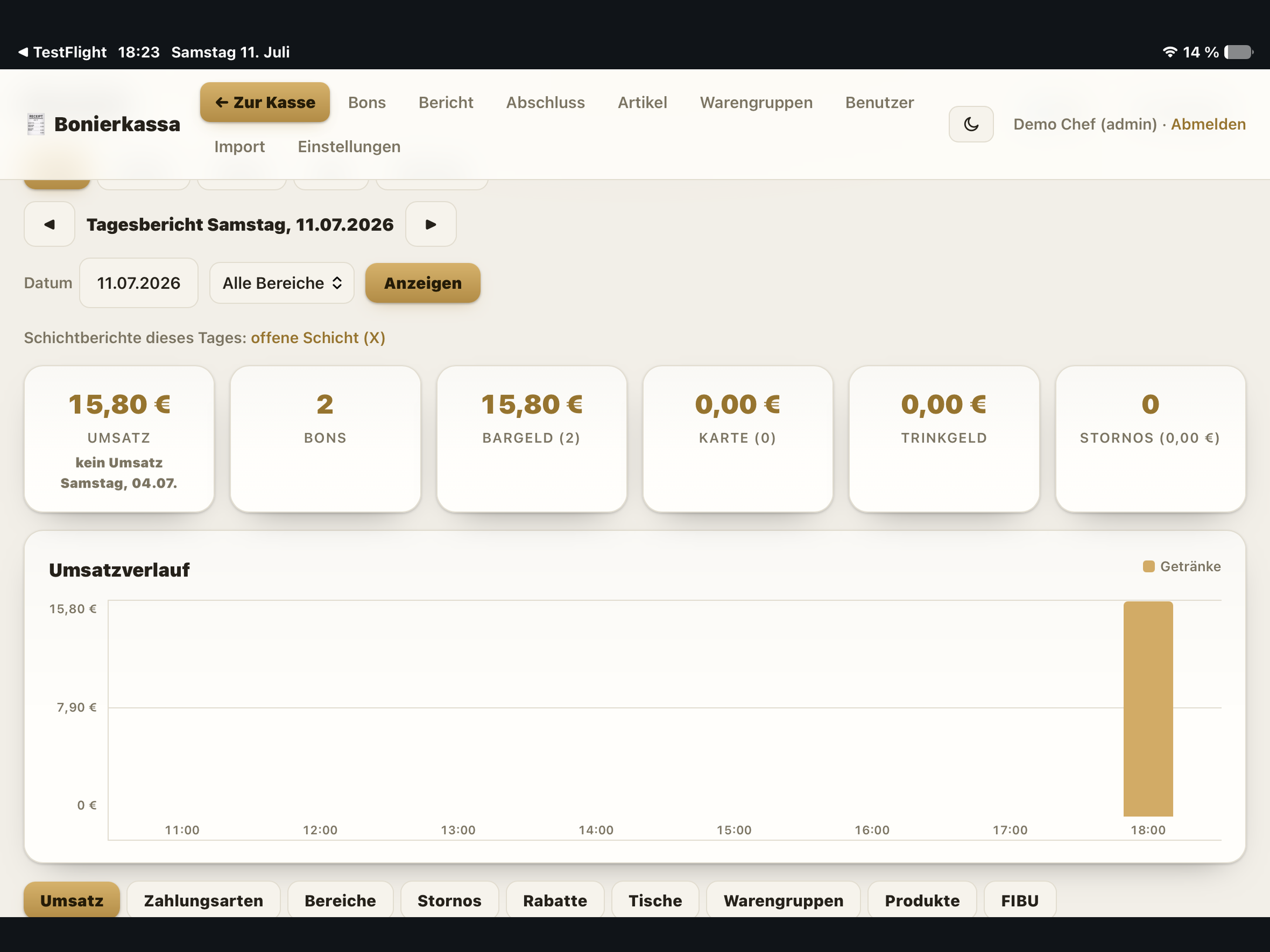Select the Produkte tab
This screenshot has width=1270, height=952.
[922, 900]
